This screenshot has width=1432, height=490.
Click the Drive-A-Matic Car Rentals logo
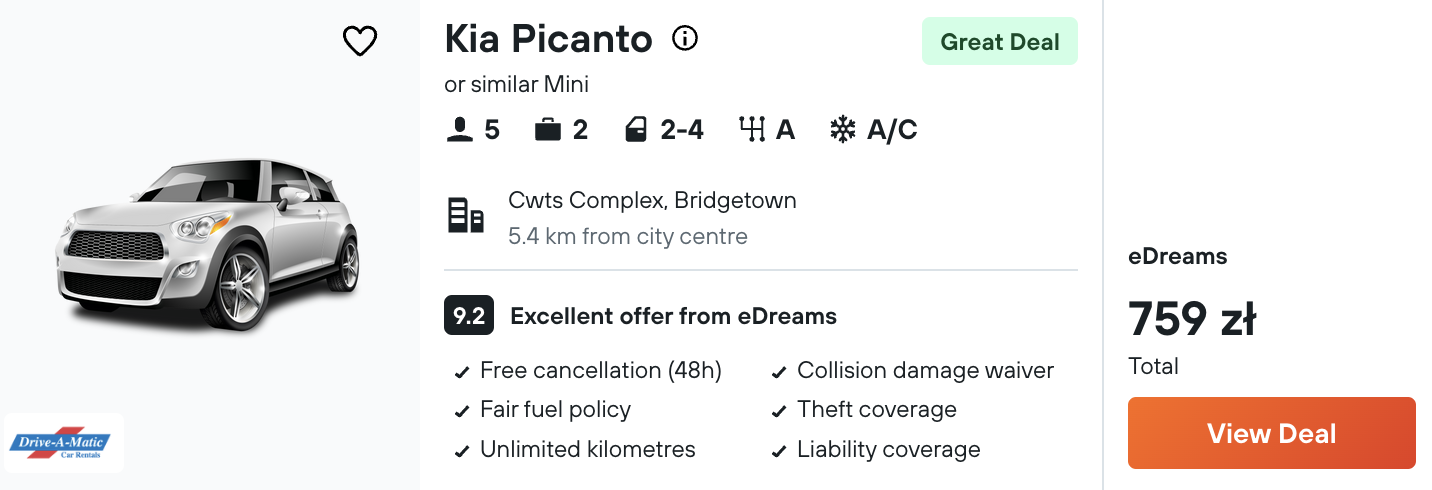[x=64, y=443]
